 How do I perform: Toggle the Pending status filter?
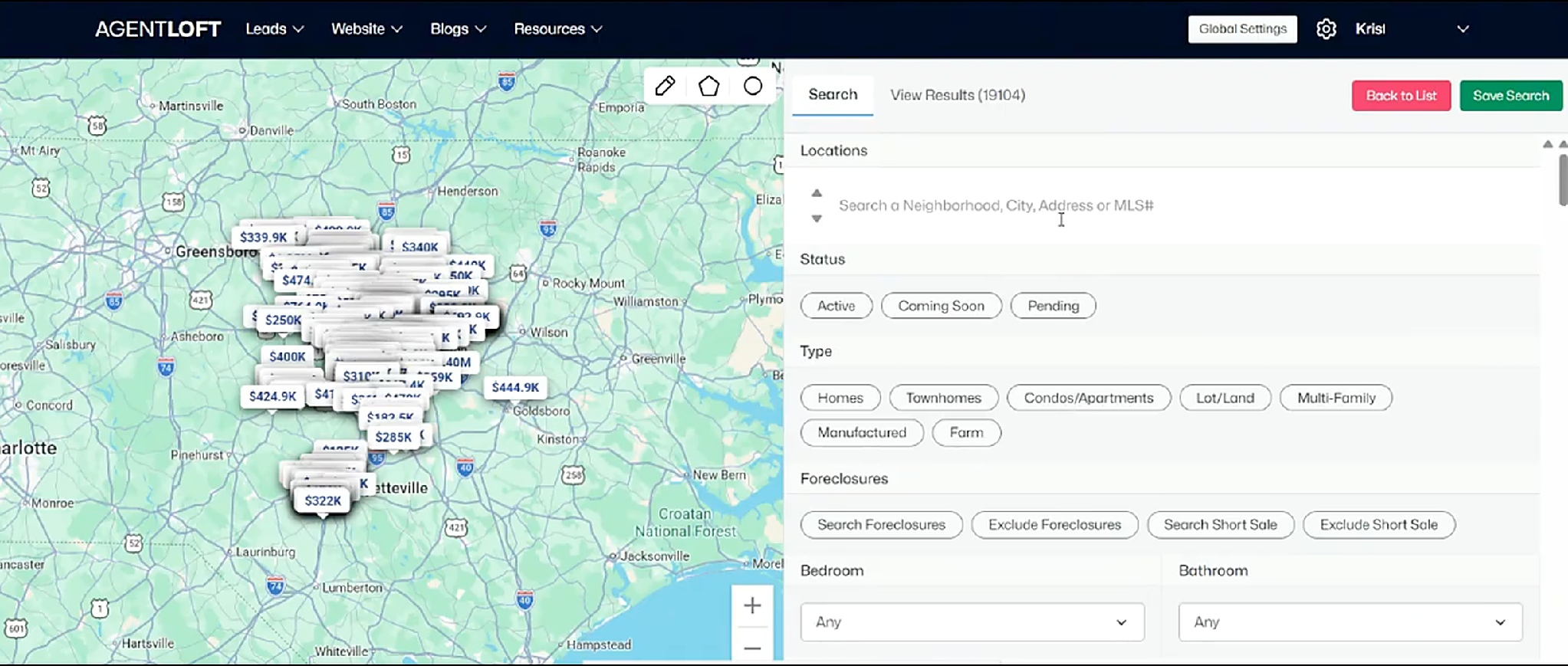[1053, 306]
